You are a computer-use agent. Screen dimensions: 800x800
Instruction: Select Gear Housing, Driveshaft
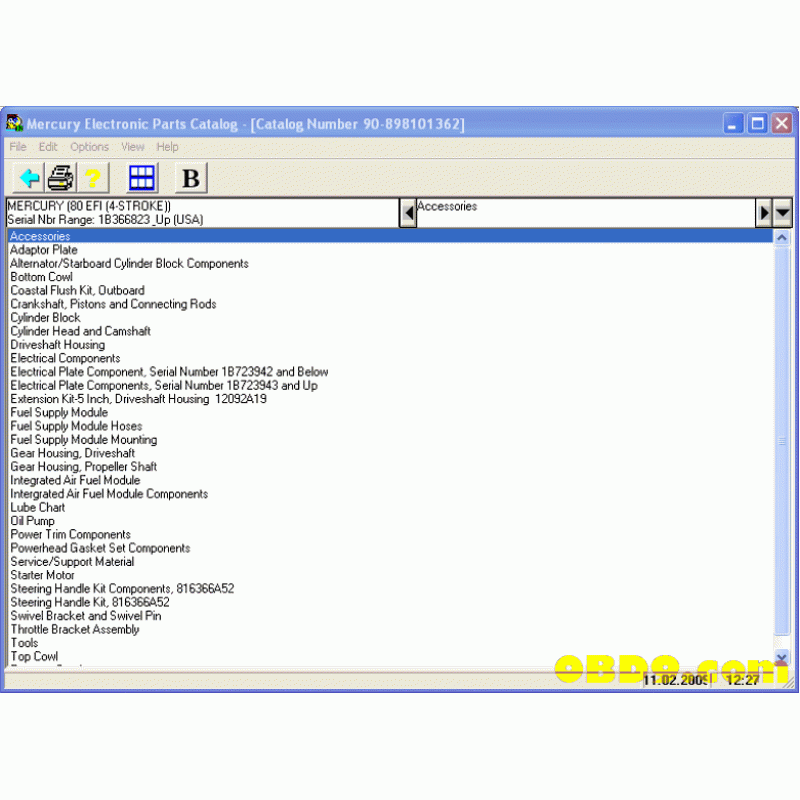[x=73, y=453]
